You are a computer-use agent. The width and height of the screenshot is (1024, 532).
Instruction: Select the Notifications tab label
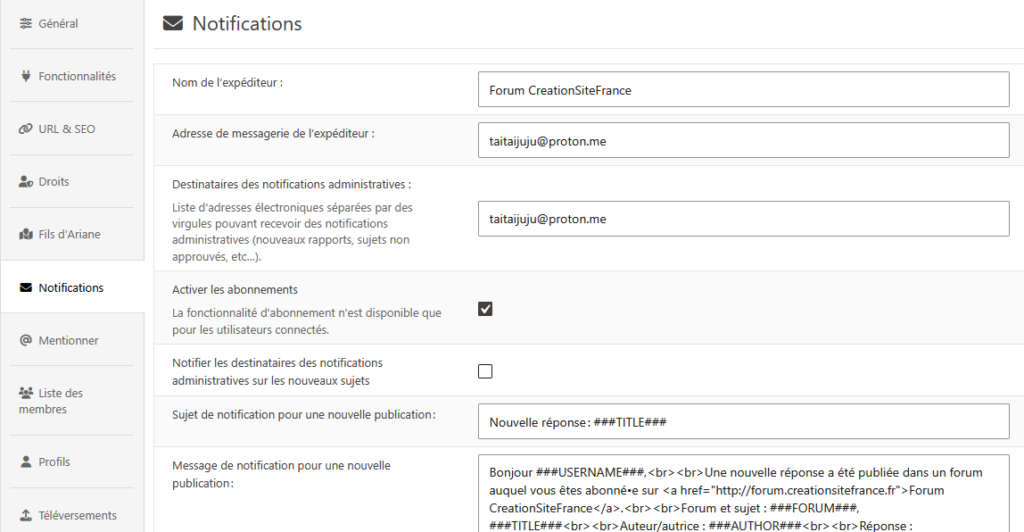(x=71, y=287)
